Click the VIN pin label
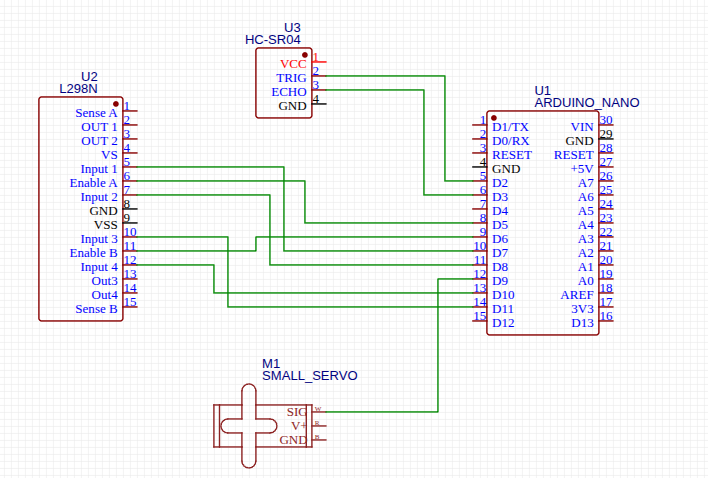708x478 pixels. (582, 127)
